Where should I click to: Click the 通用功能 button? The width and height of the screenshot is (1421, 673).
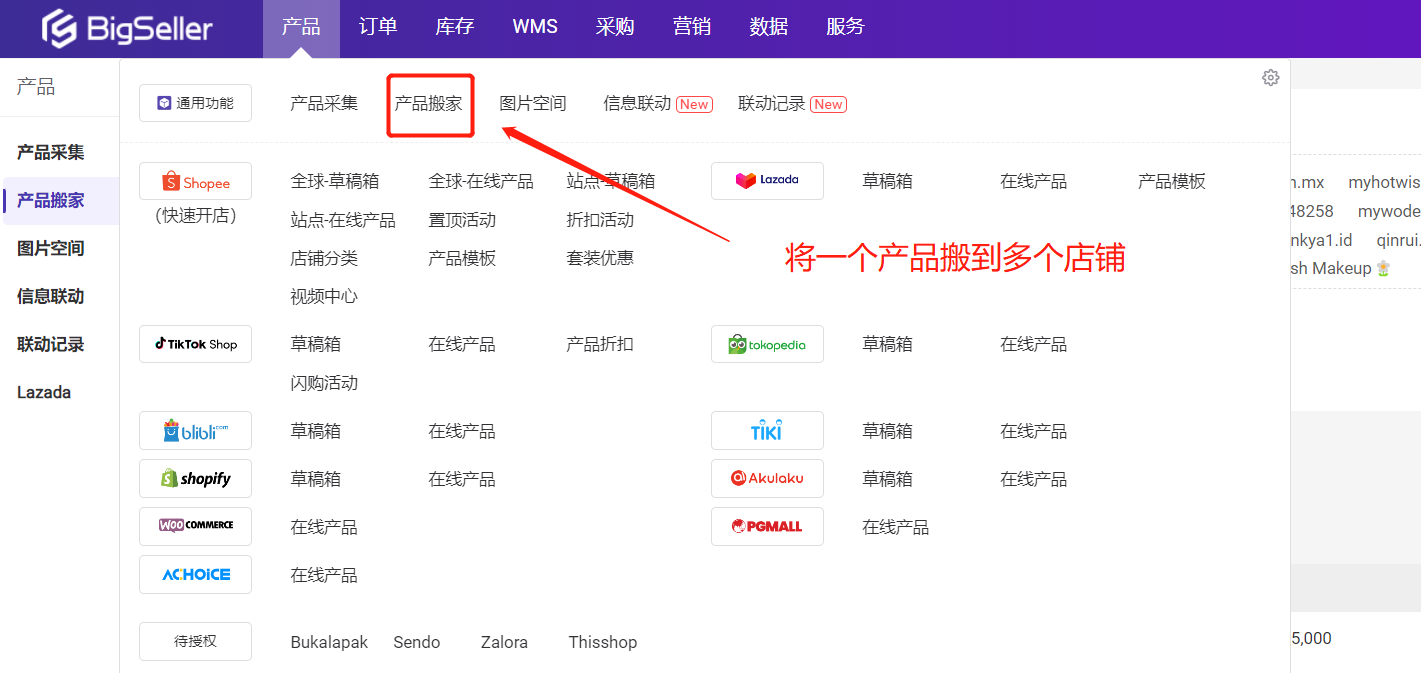195,102
